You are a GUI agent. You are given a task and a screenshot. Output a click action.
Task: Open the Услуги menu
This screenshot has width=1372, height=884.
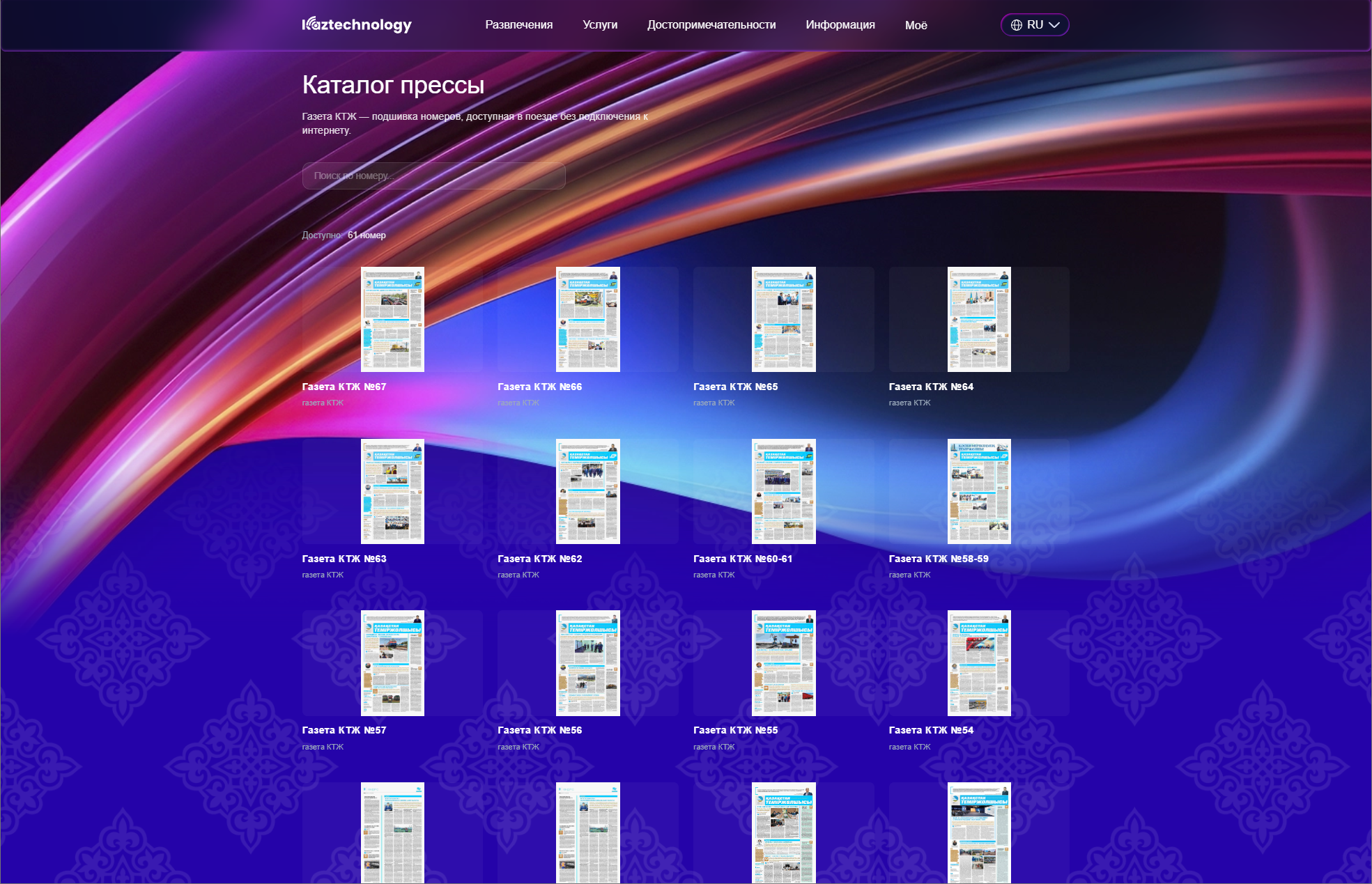pyautogui.click(x=600, y=25)
